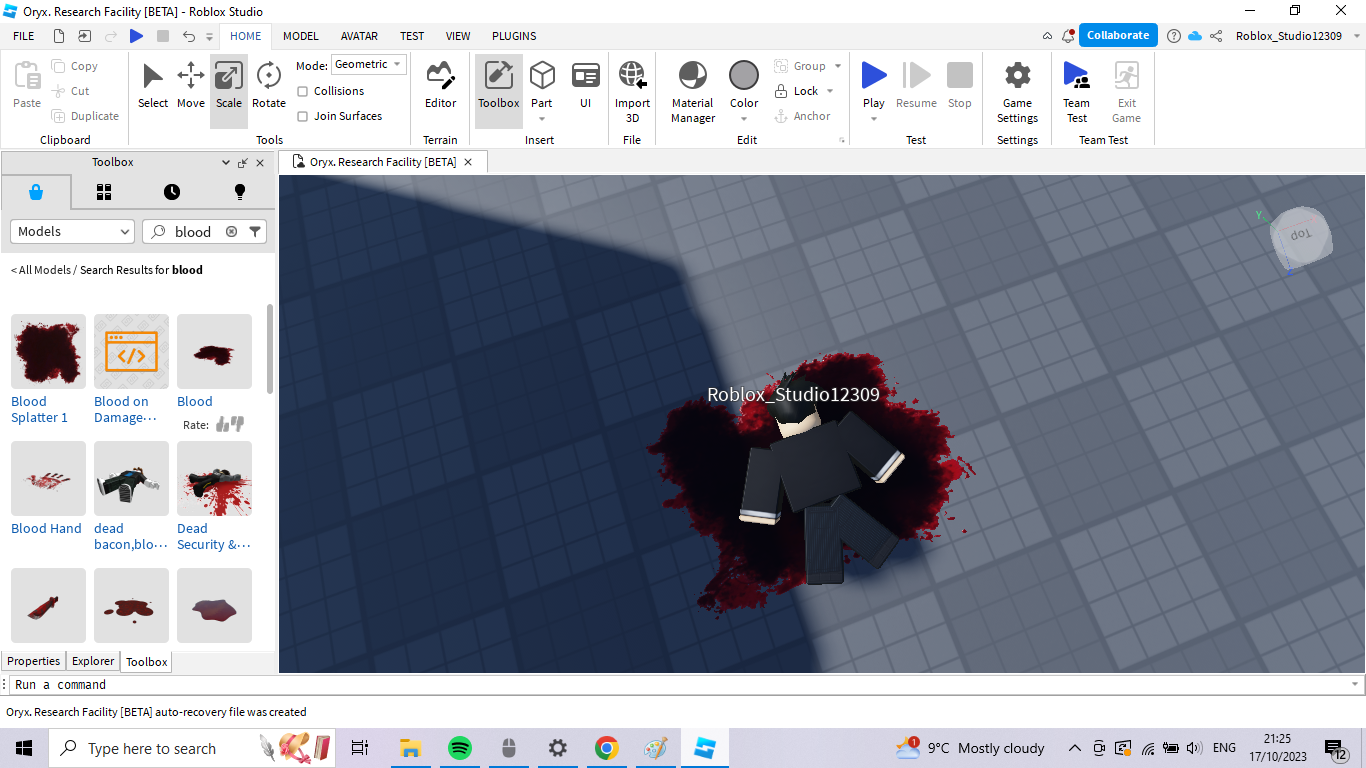The height and width of the screenshot is (768, 1366).
Task: Pick the Rotate tool
Action: coord(268,85)
